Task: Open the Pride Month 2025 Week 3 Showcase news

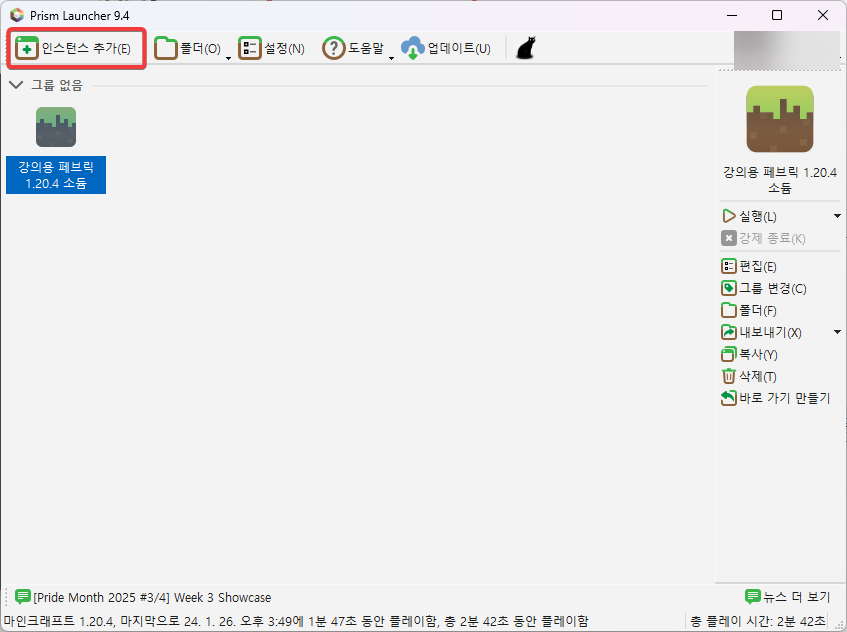Action: [143, 597]
